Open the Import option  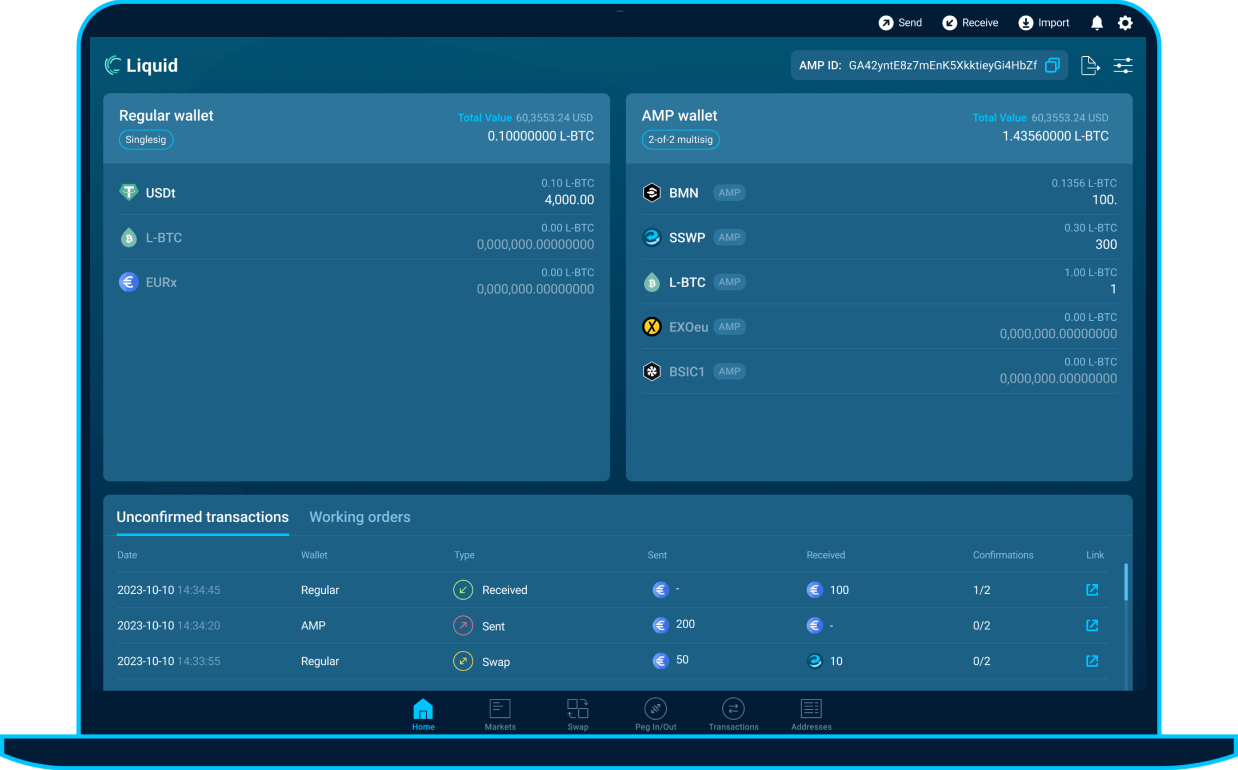(x=1024, y=22)
